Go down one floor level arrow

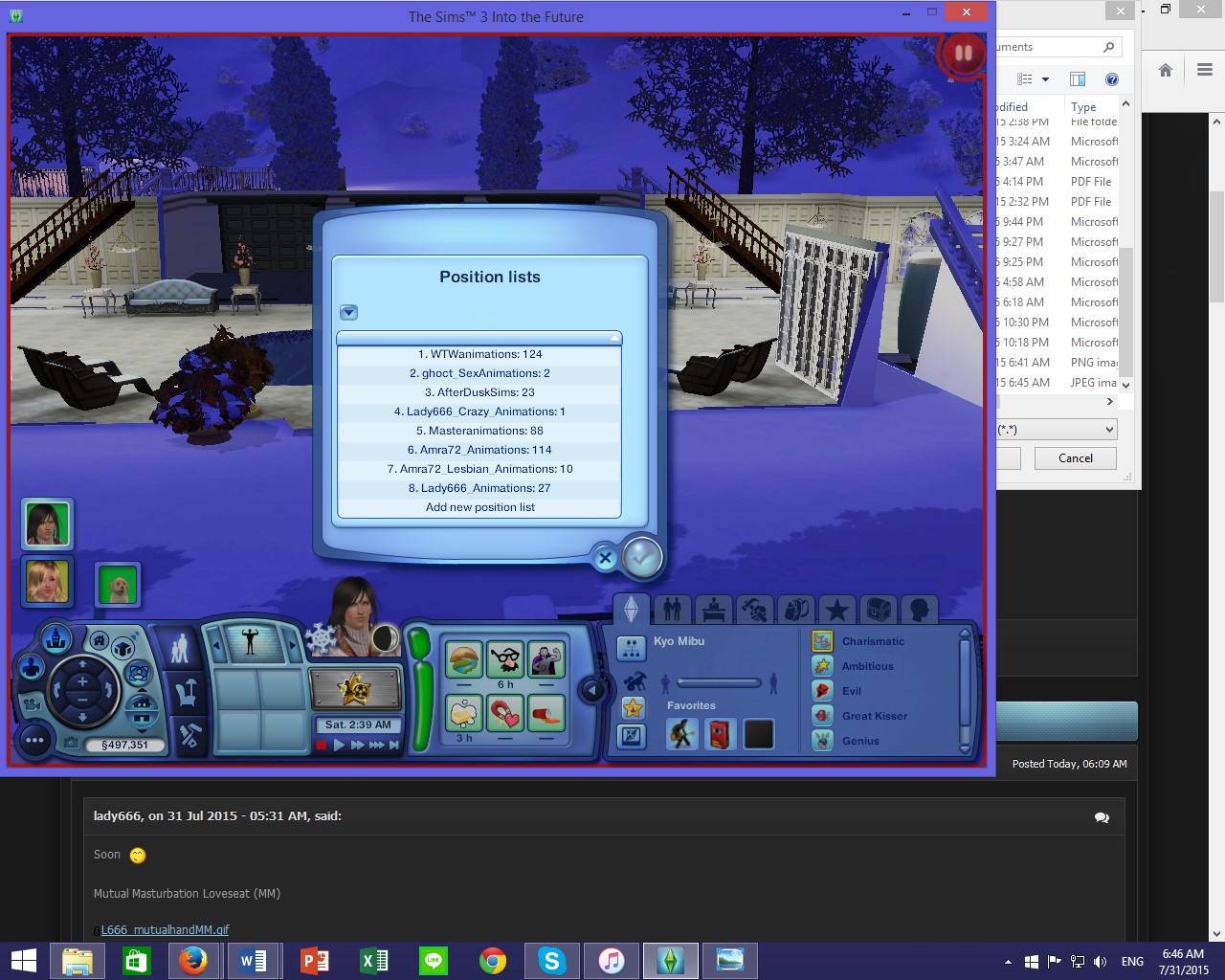142,720
